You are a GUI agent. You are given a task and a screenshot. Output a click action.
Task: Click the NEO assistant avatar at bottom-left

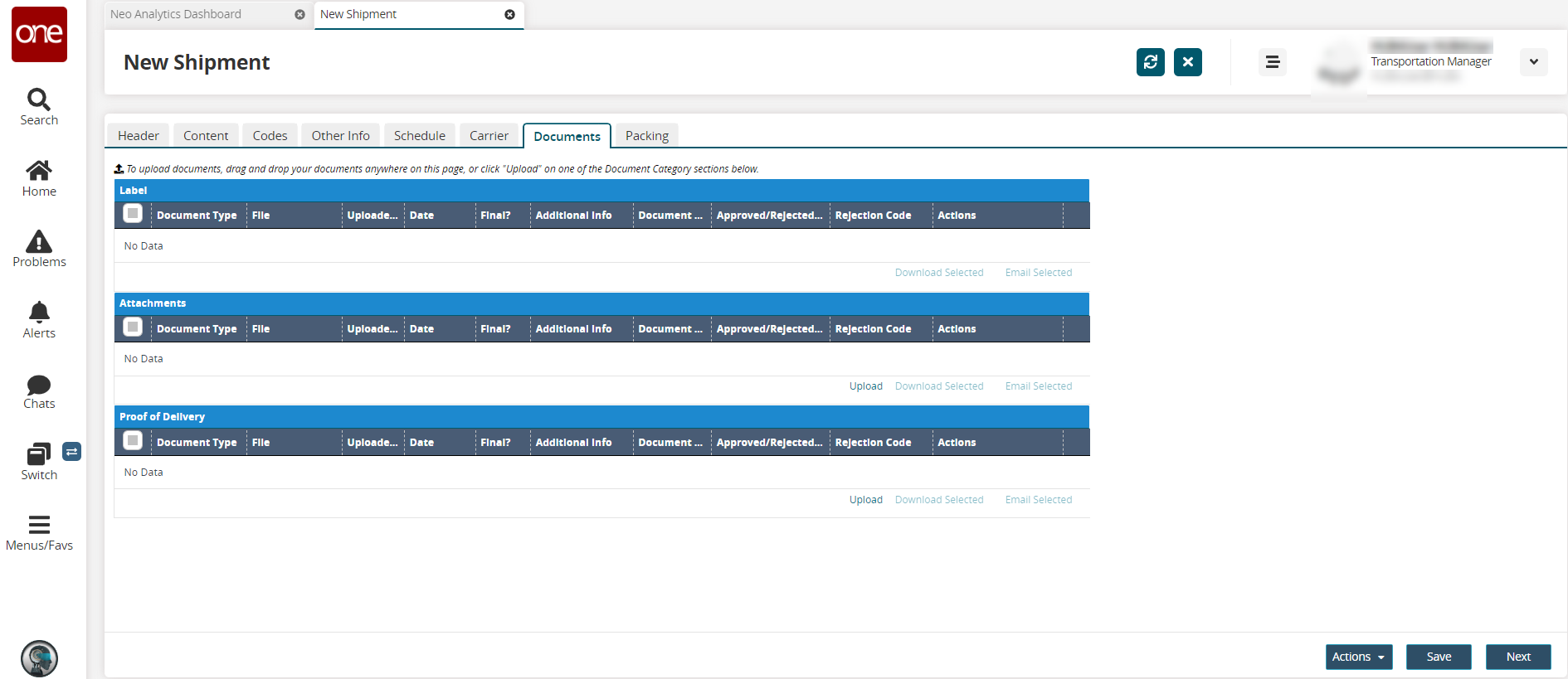point(39,658)
